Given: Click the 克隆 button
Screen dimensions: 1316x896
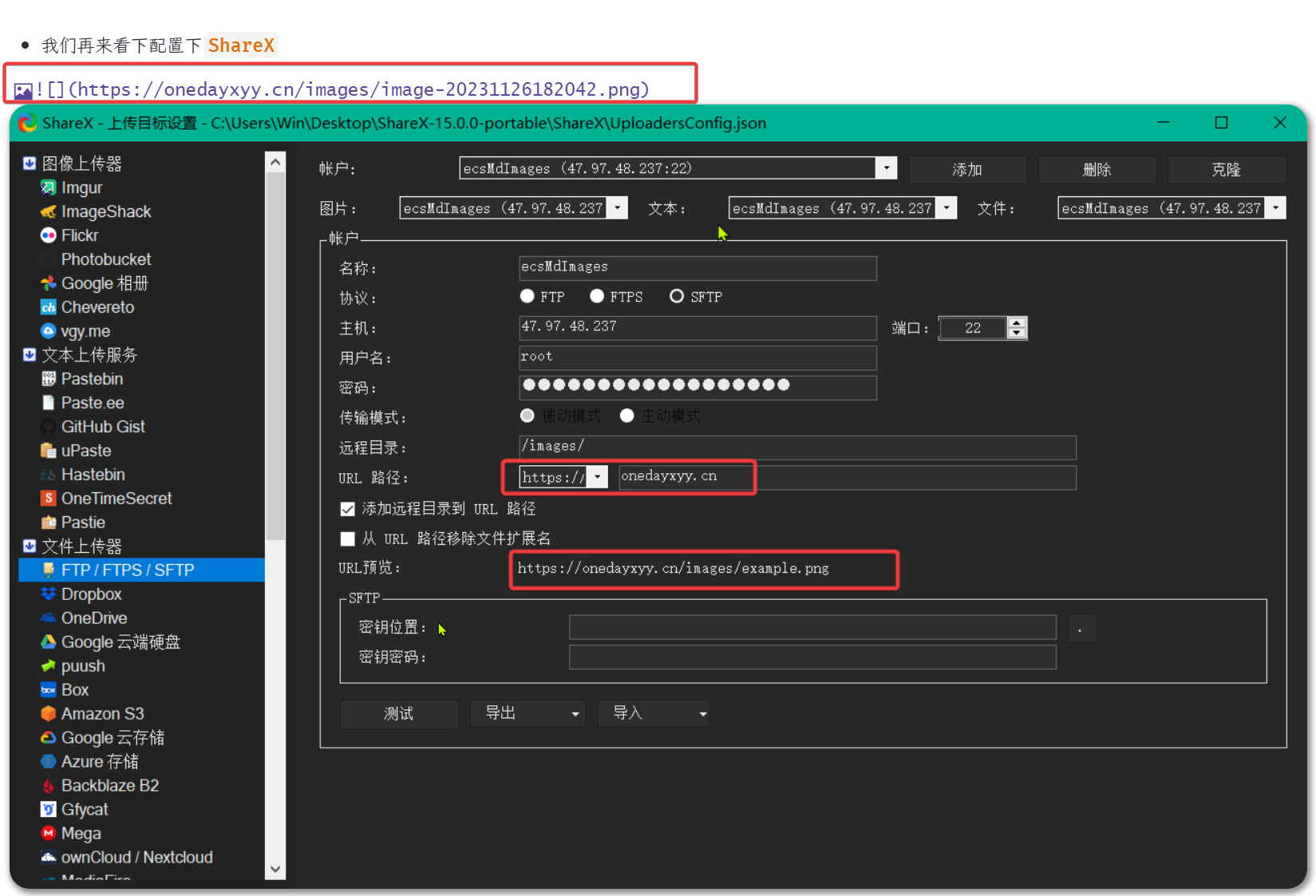Looking at the screenshot, I should pyautogui.click(x=1227, y=169).
